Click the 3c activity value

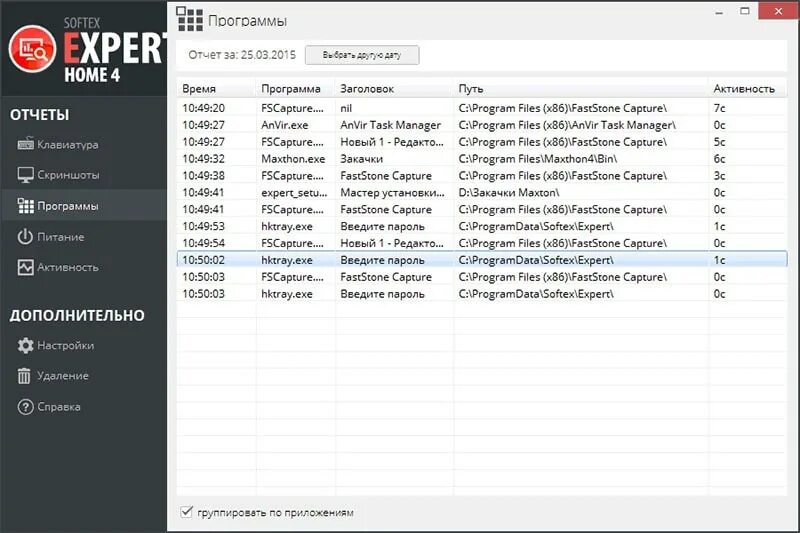coord(719,175)
